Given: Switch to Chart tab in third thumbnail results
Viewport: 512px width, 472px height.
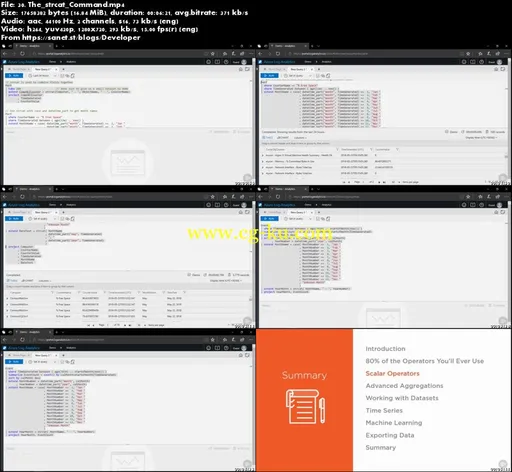Looking at the screenshot, I should click(27, 281).
